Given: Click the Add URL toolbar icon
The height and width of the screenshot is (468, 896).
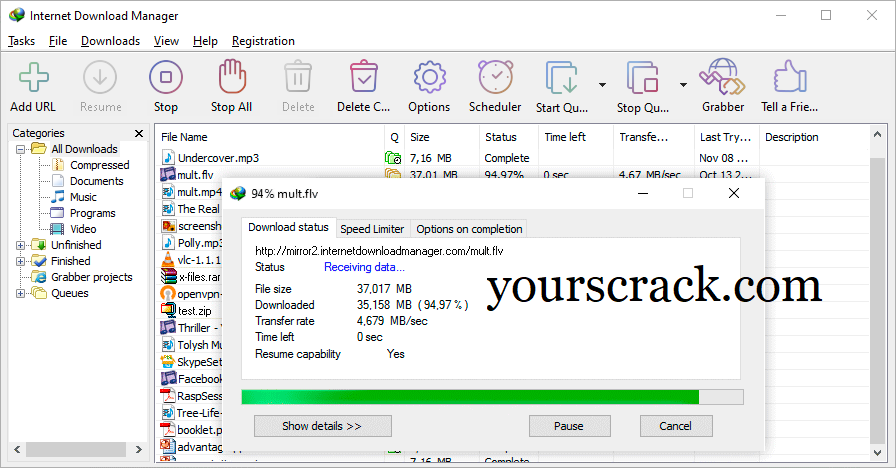Looking at the screenshot, I should click(x=33, y=77).
